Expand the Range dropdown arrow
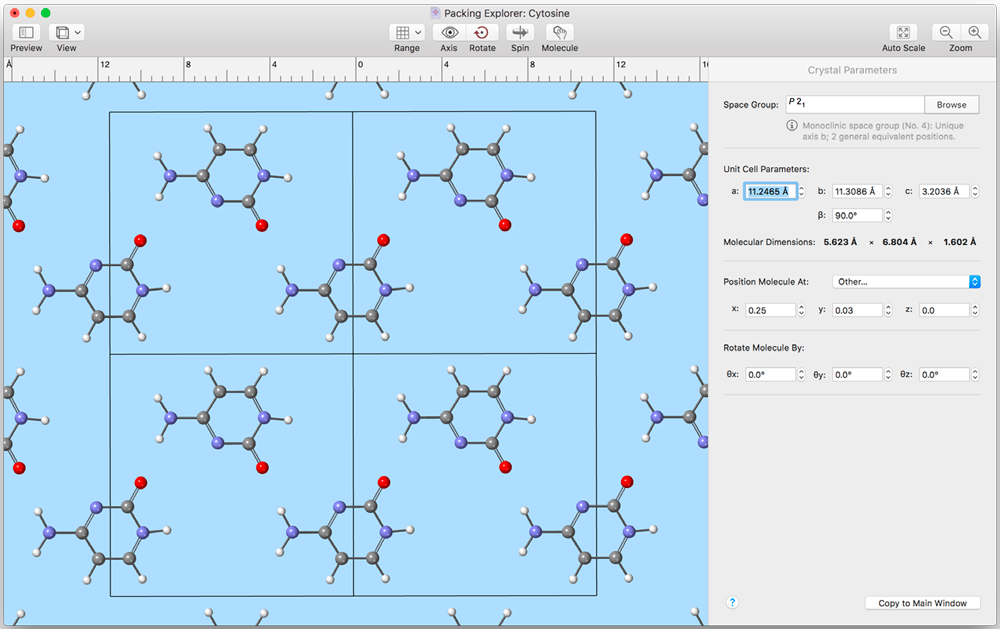 [418, 32]
